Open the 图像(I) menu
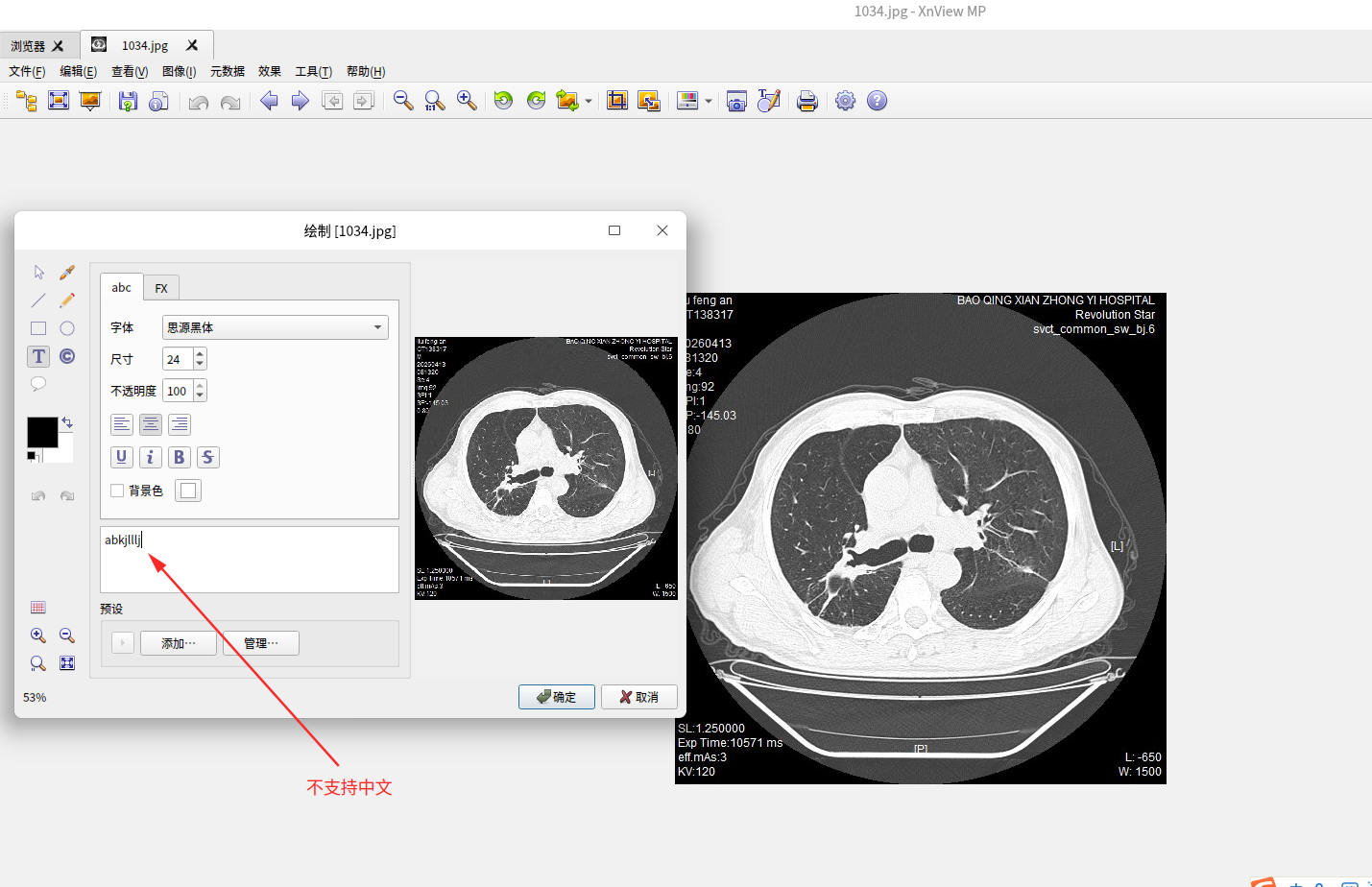 click(x=179, y=72)
